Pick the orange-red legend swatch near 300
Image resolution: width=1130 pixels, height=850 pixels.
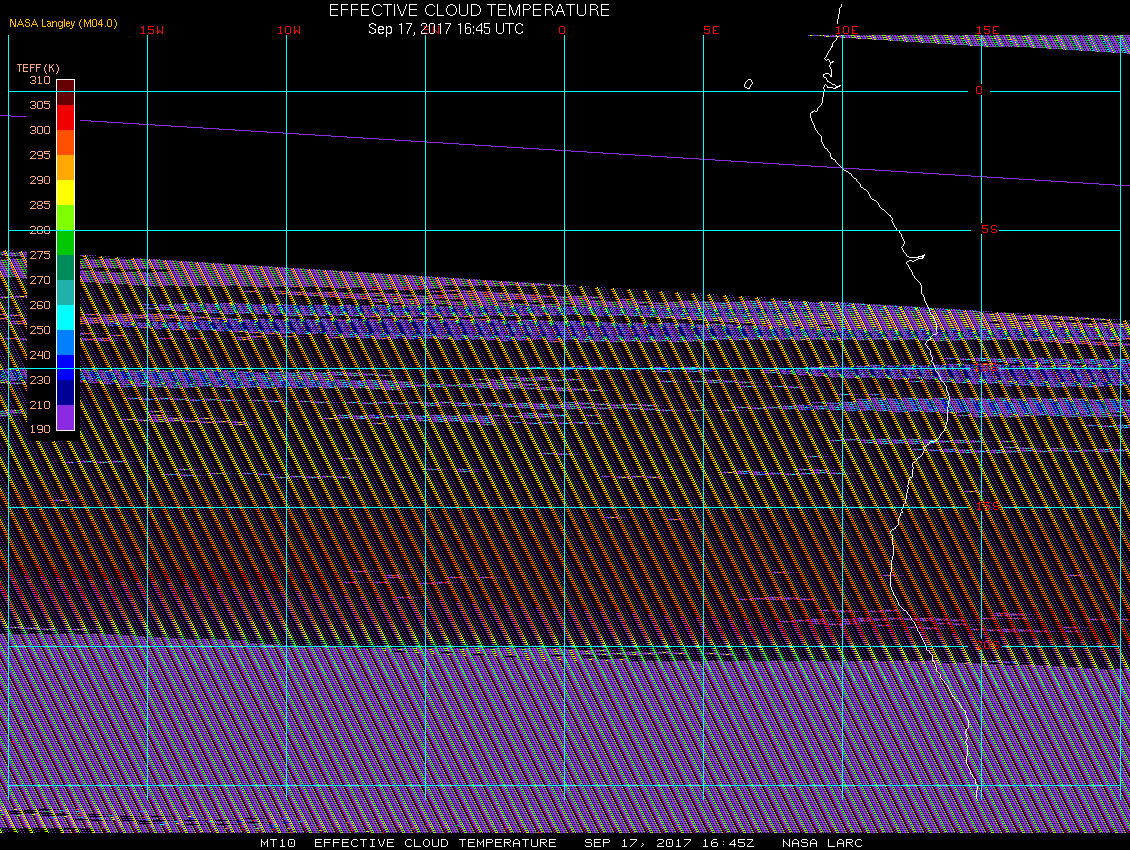tap(66, 142)
